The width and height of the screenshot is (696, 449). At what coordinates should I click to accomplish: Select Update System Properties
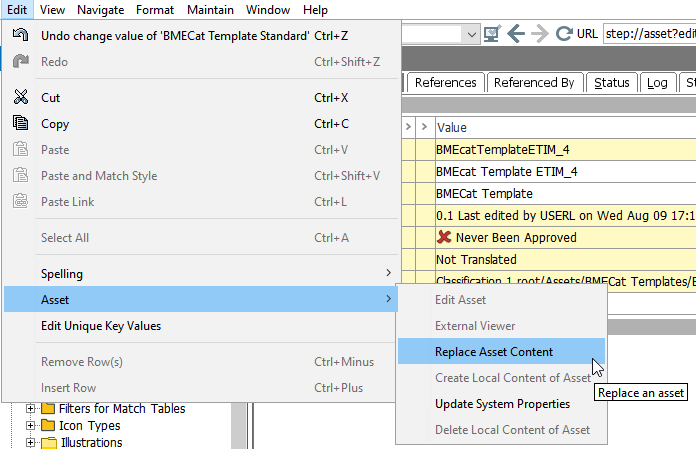point(502,404)
